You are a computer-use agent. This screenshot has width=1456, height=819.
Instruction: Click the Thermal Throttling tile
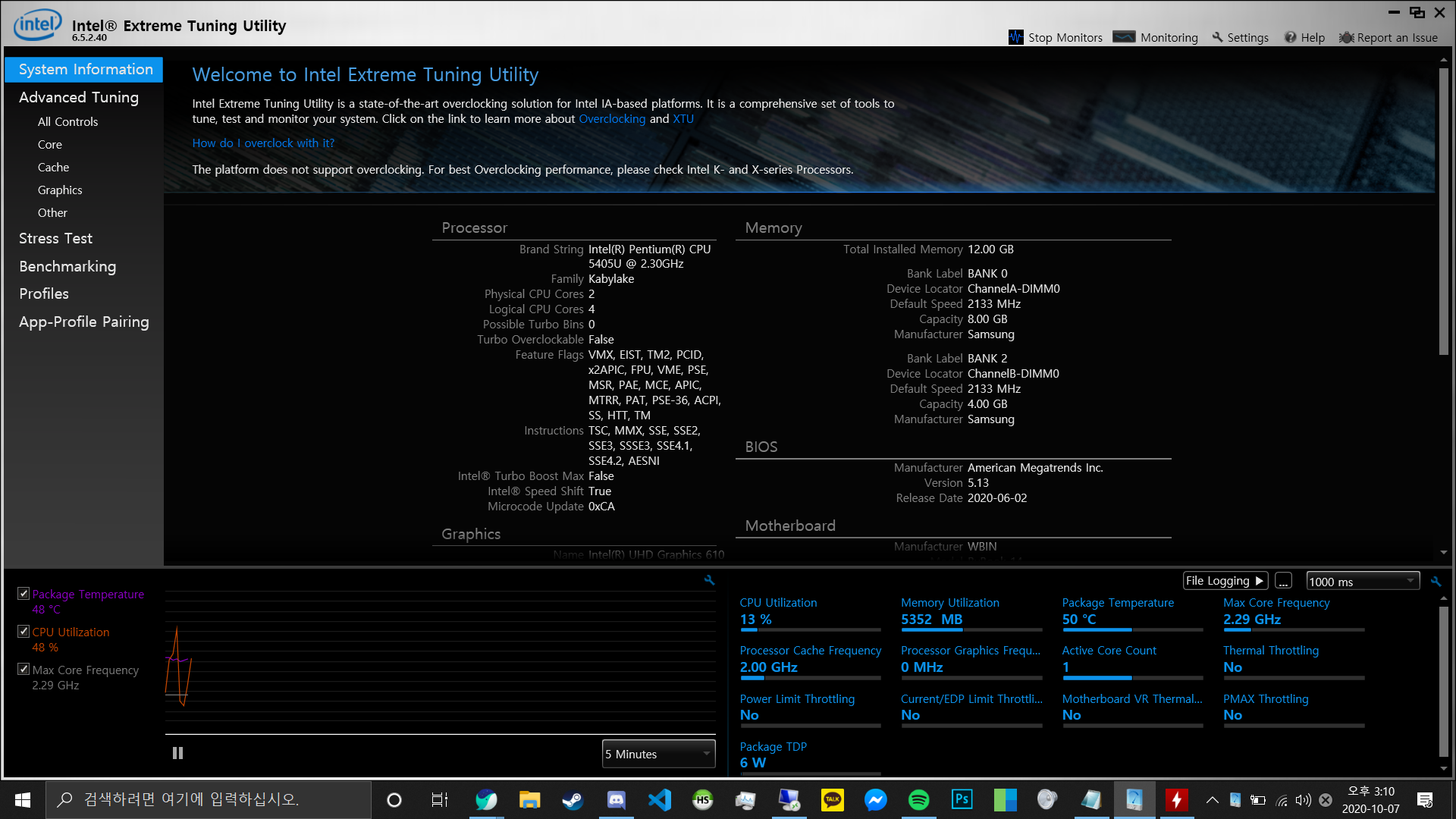pos(1293,661)
